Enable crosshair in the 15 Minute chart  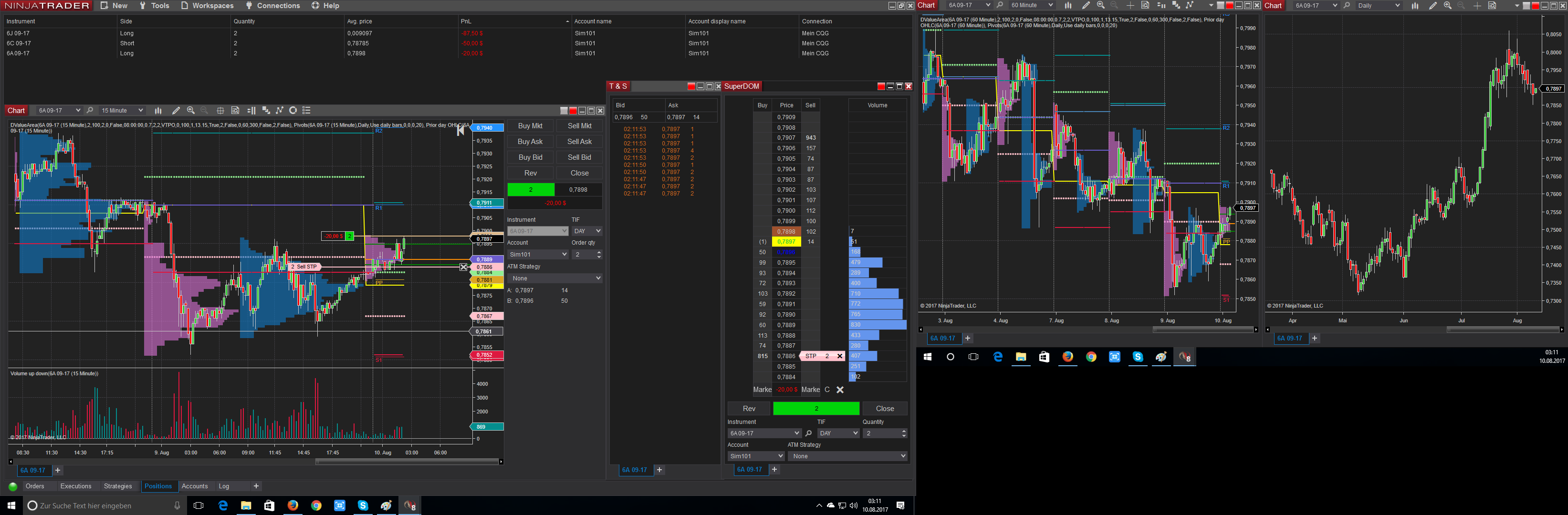[x=220, y=111]
